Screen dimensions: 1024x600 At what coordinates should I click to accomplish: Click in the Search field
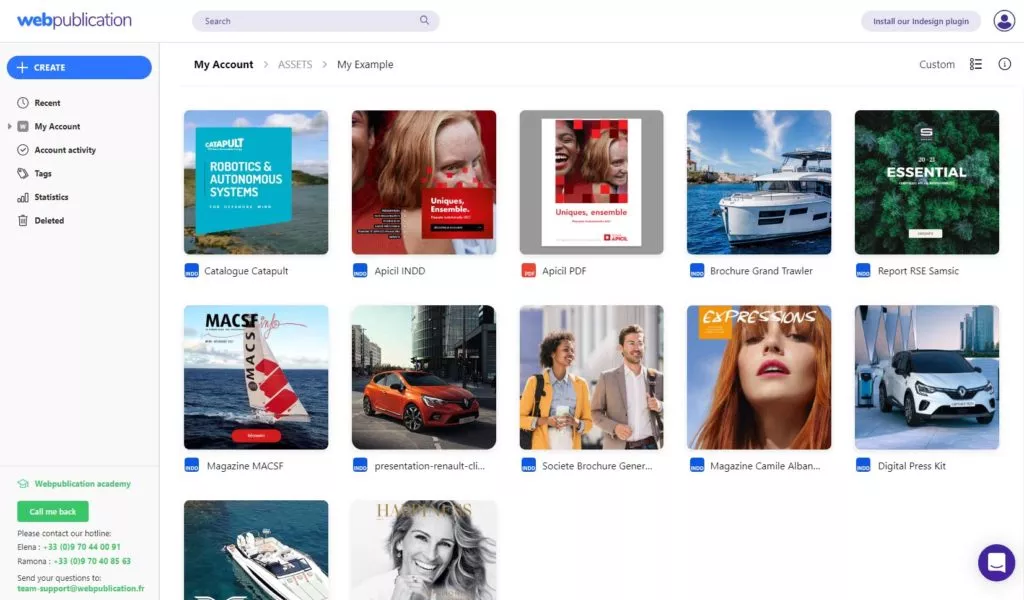click(x=315, y=21)
